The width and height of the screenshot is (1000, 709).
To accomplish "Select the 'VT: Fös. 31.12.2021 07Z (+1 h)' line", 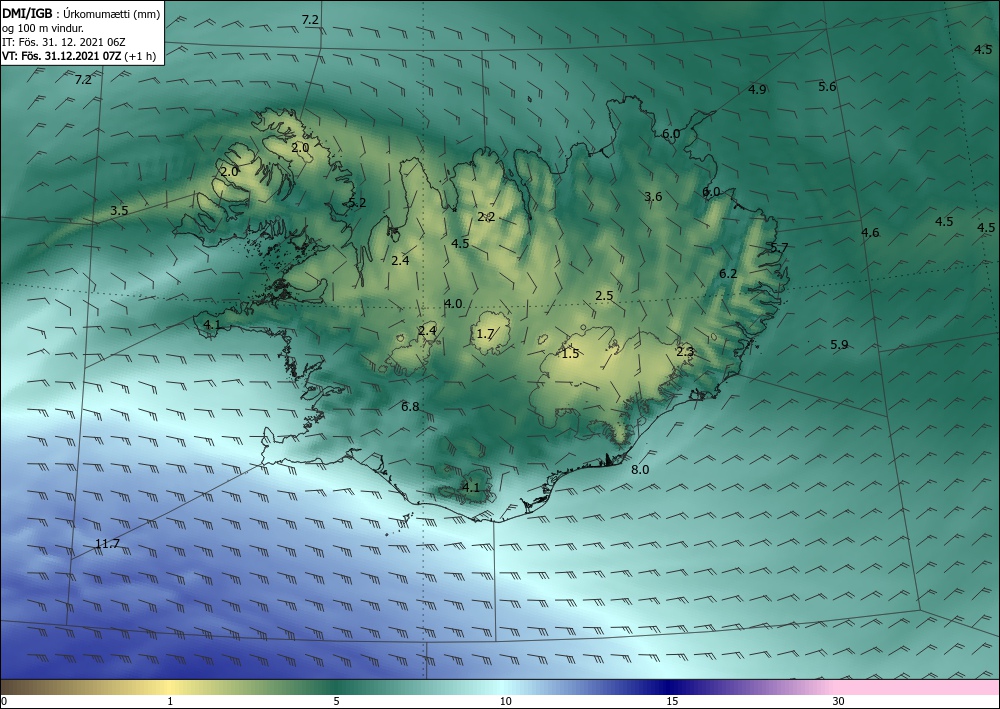I will coord(78,56).
